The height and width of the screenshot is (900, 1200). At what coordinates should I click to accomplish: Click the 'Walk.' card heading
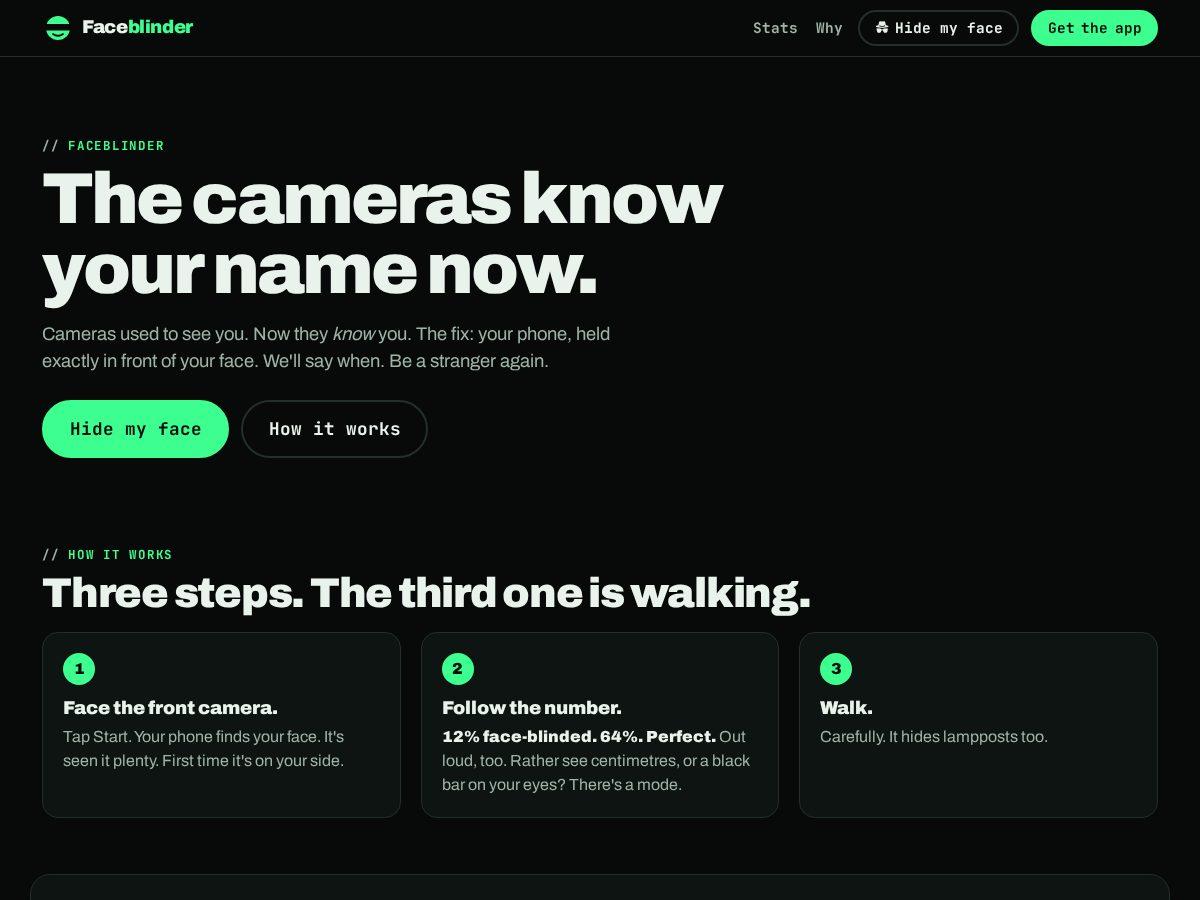point(846,708)
